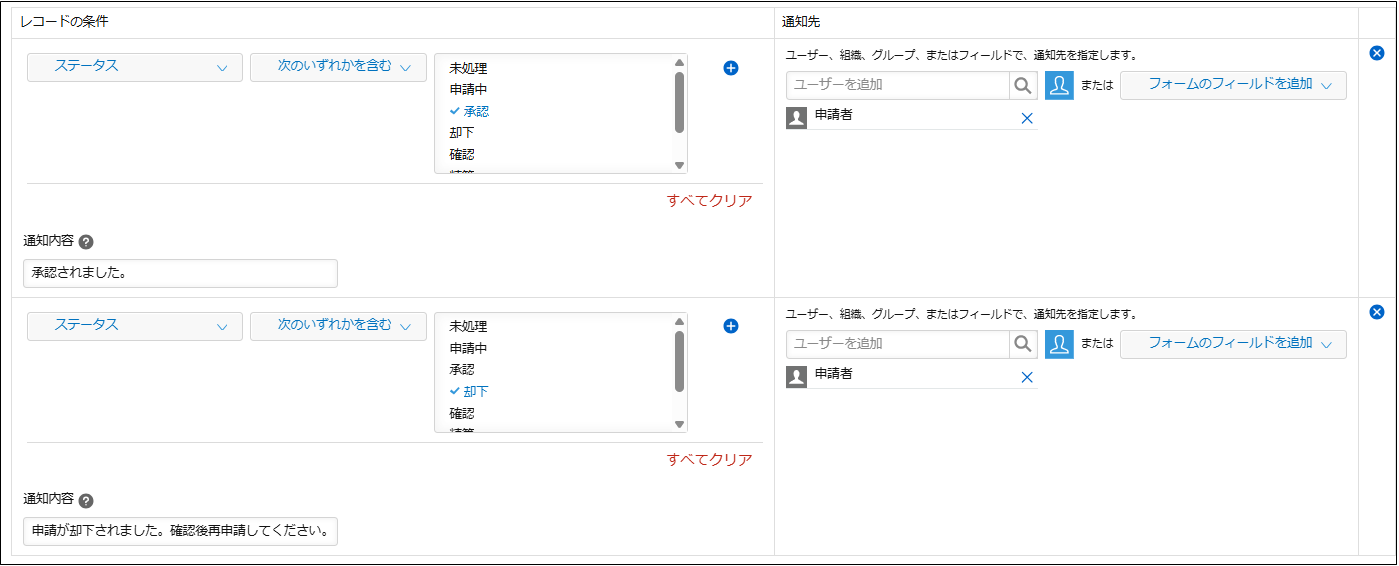Open 次のいずれかを含む operator dropdown in 却下 row
The image size is (1399, 566).
338,326
